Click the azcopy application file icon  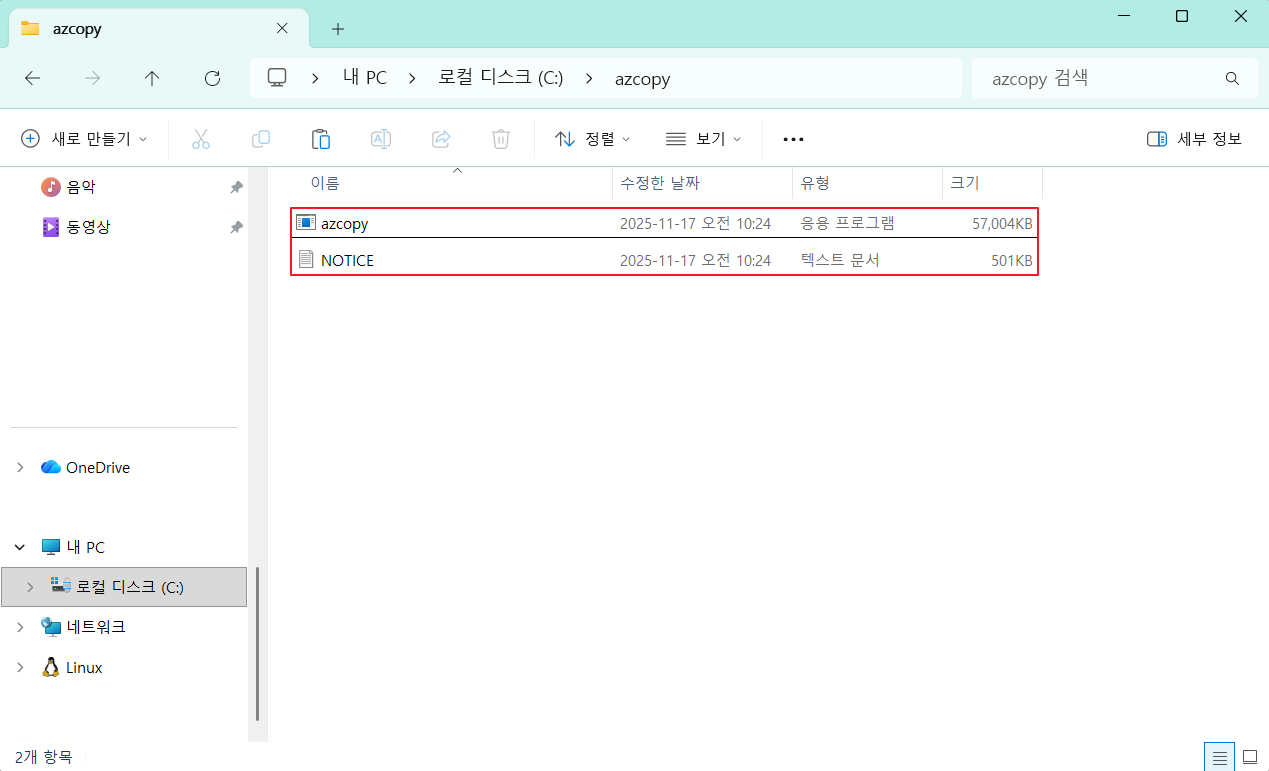point(306,223)
